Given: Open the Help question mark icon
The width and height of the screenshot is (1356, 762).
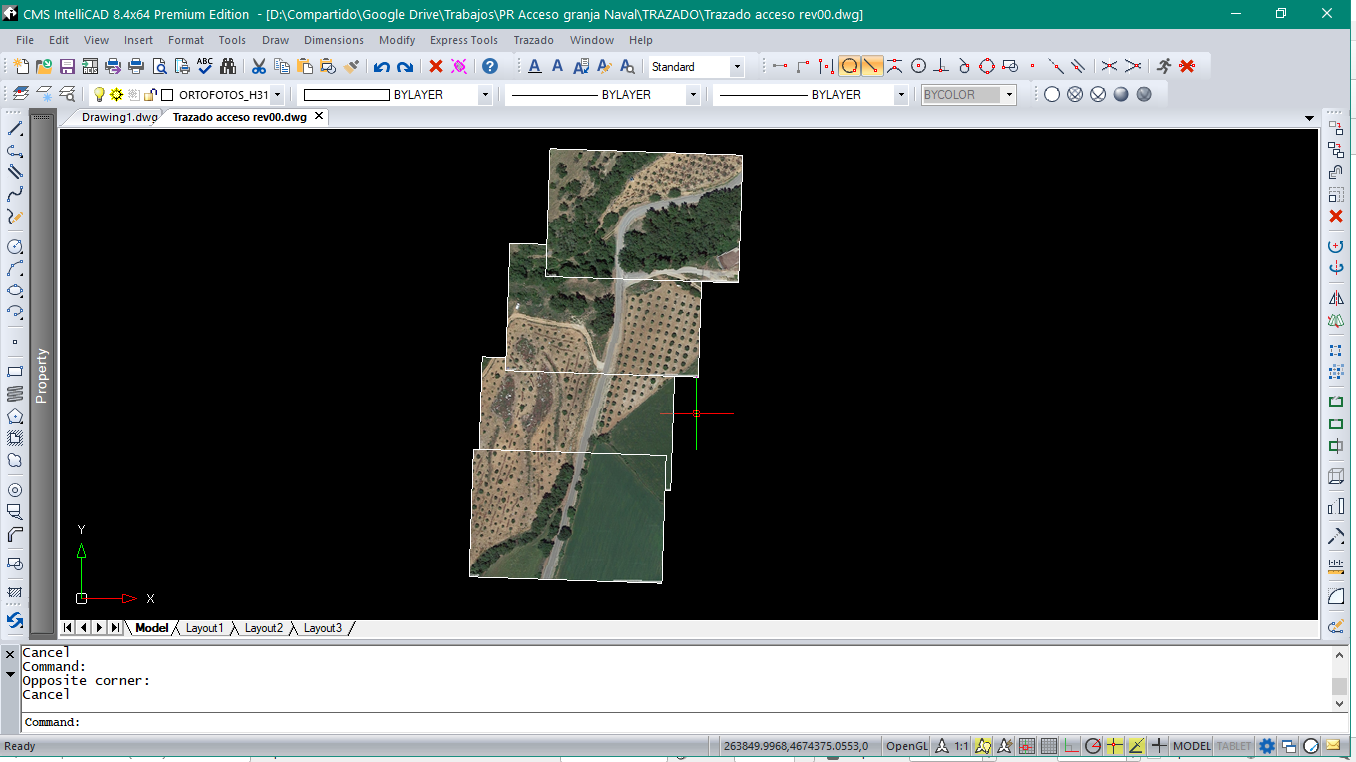Looking at the screenshot, I should pyautogui.click(x=489, y=67).
